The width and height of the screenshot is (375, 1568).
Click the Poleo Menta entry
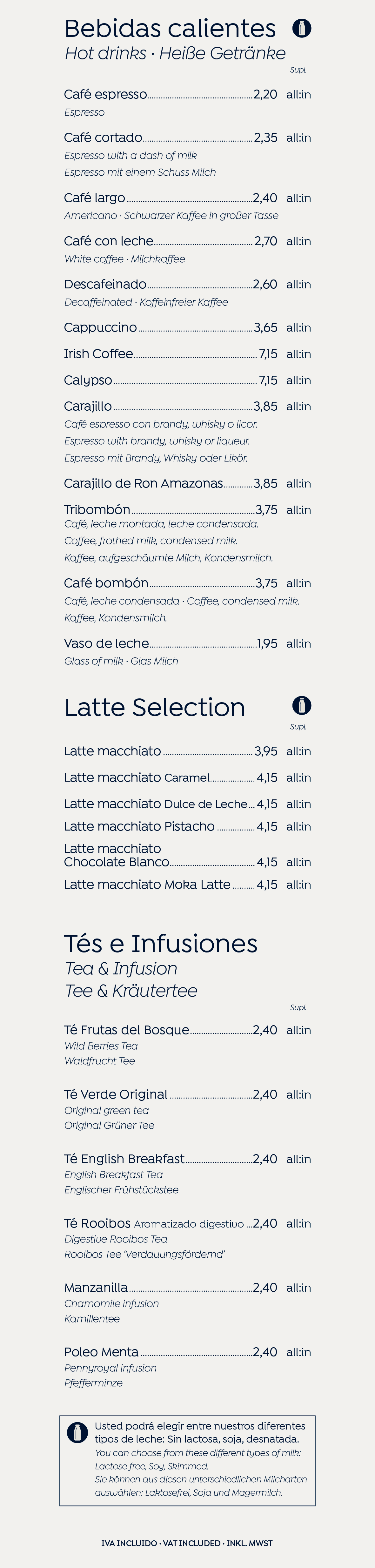(x=101, y=1352)
